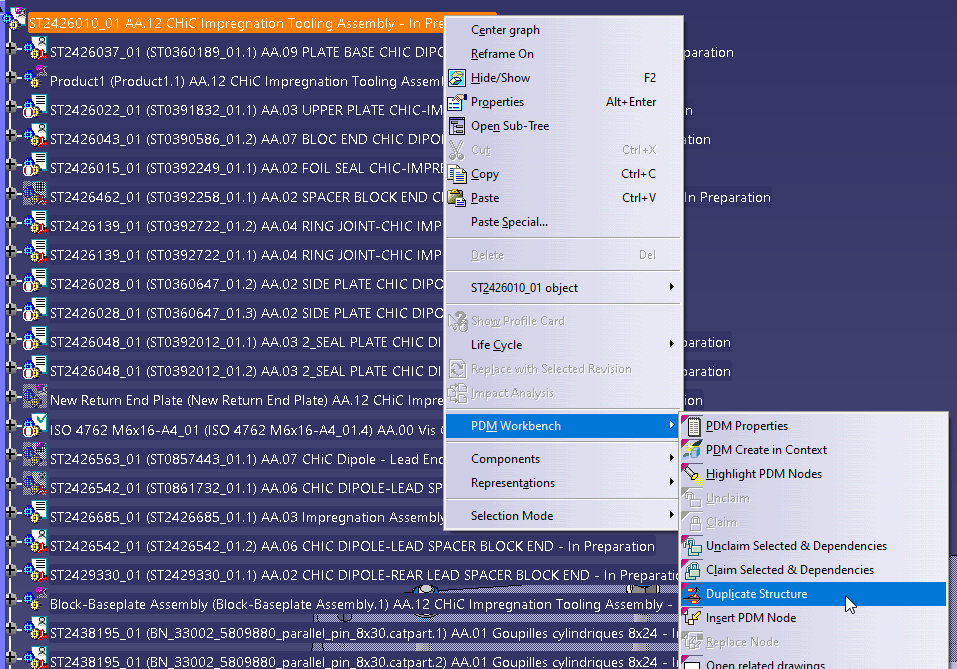Expand the Block-Baseplate Assembly tree node
Image resolution: width=957 pixels, height=669 pixels.
click(x=11, y=604)
